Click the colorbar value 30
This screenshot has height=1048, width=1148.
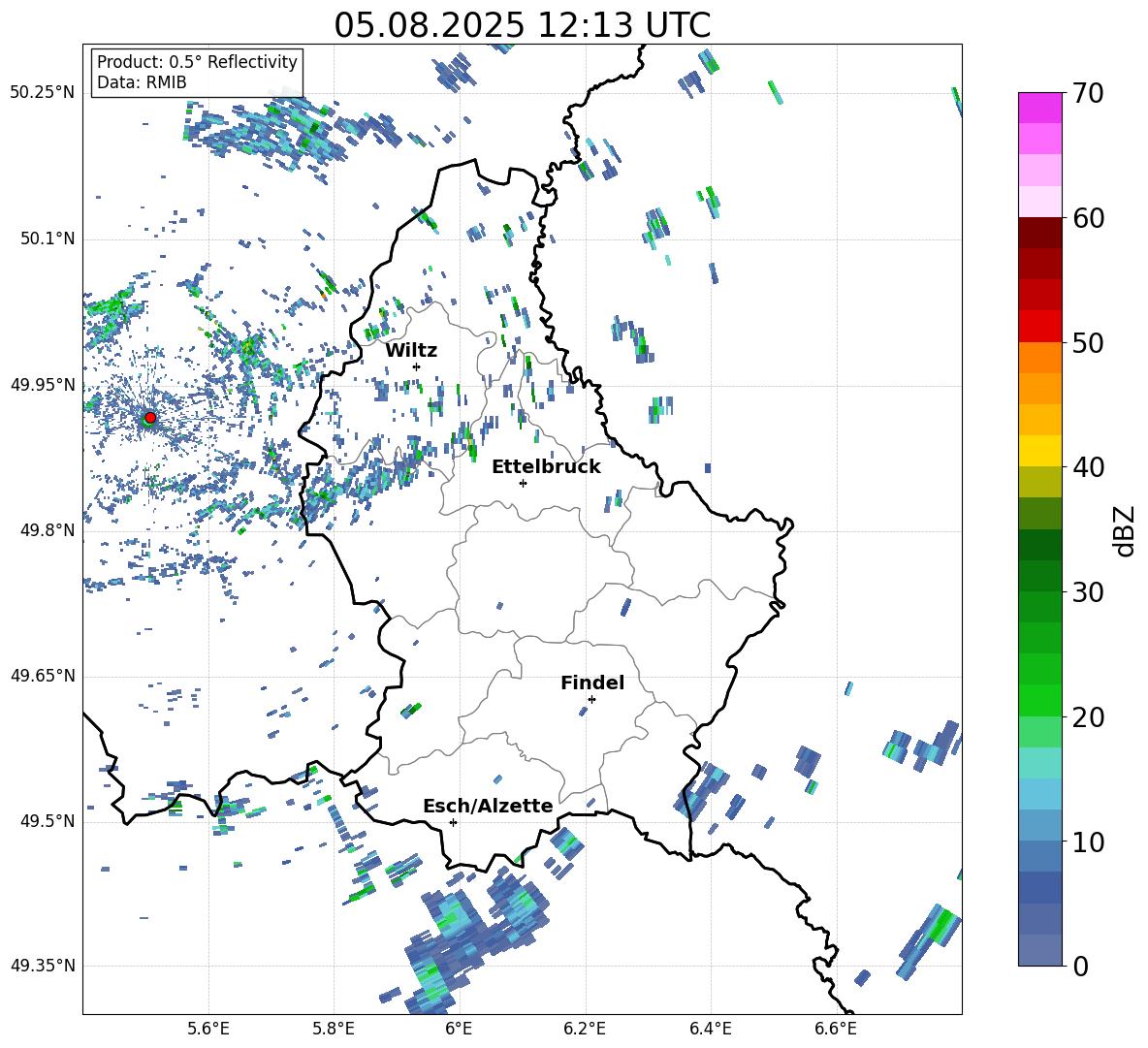(x=1088, y=592)
